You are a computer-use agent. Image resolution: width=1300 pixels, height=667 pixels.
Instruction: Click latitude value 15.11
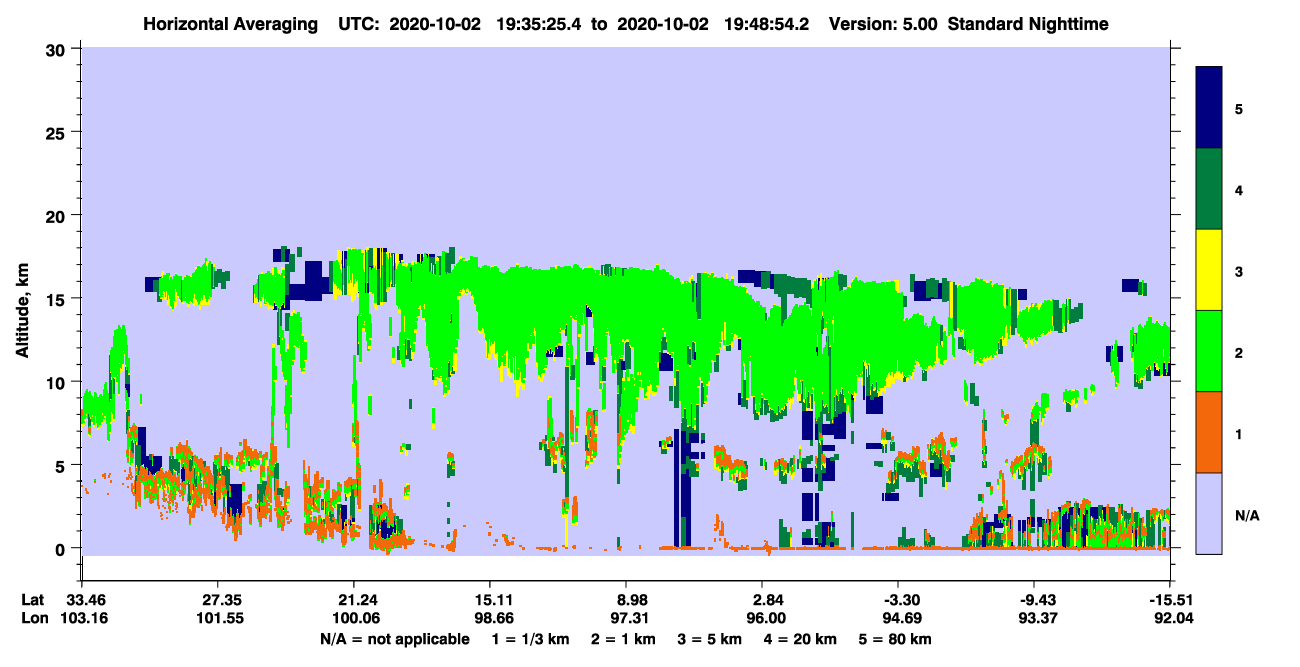click(490, 600)
